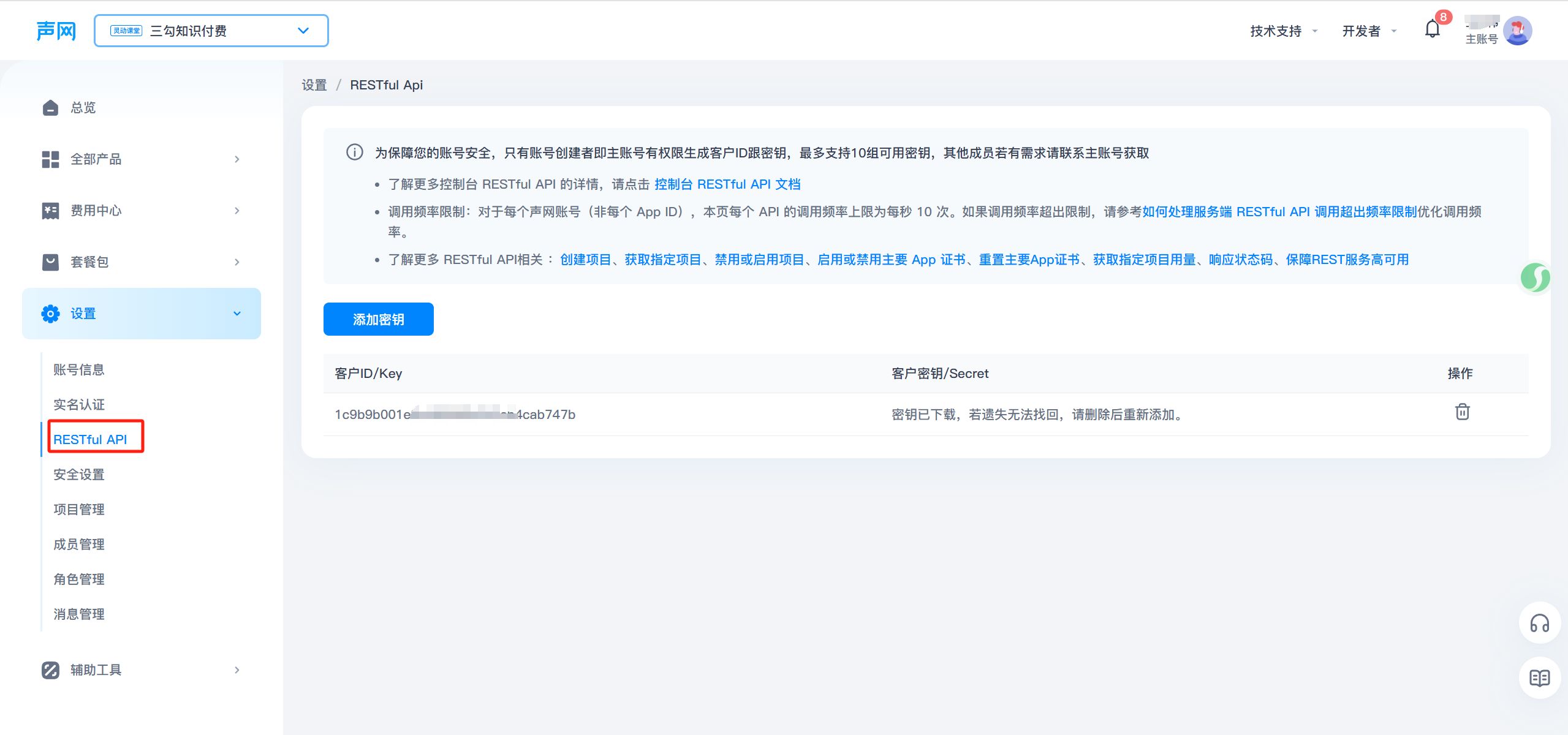
Task: Click the 声网 logo
Action: tap(56, 31)
